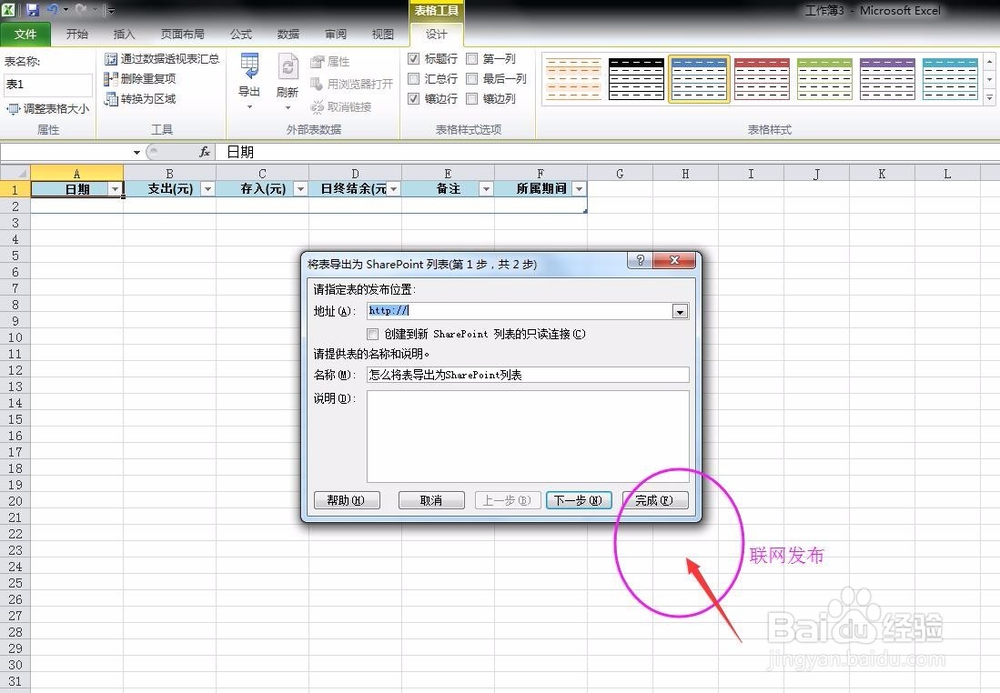This screenshot has width=1000, height=693.
Task: Toggle the 最后一列 last column checkbox
Action: tap(472, 78)
